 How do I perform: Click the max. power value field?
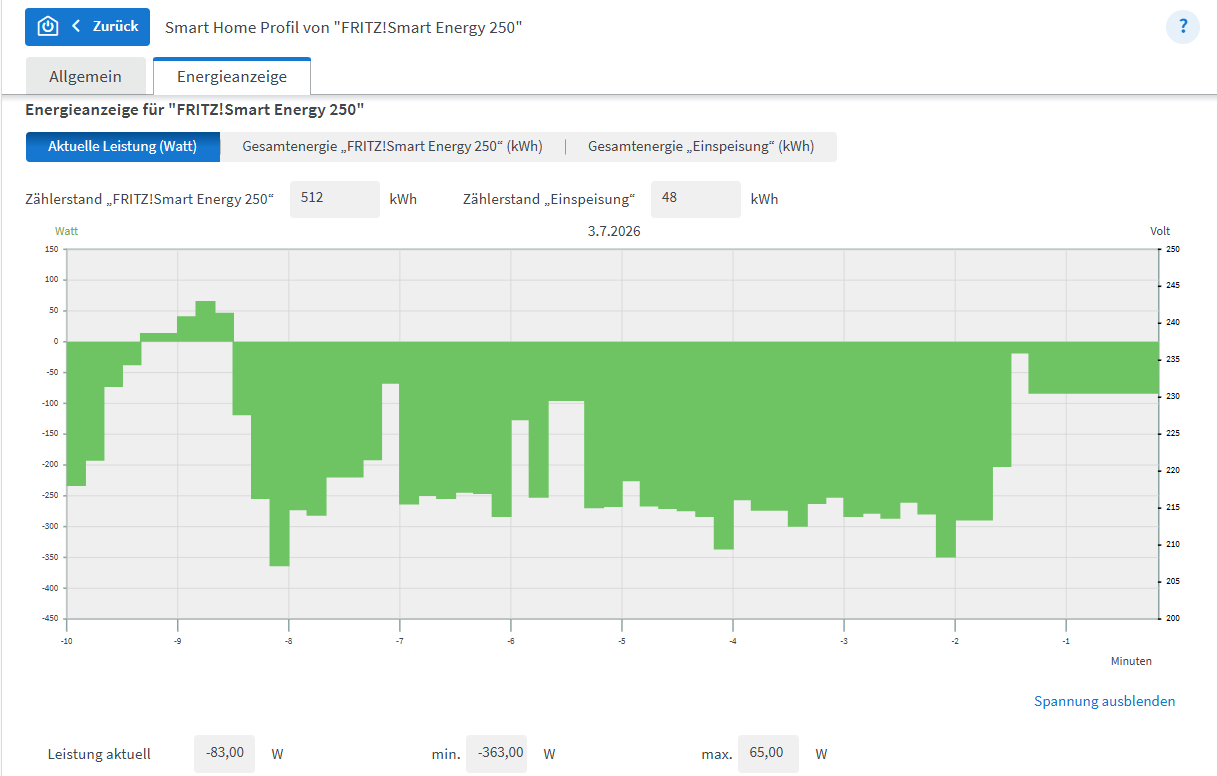[x=768, y=754]
